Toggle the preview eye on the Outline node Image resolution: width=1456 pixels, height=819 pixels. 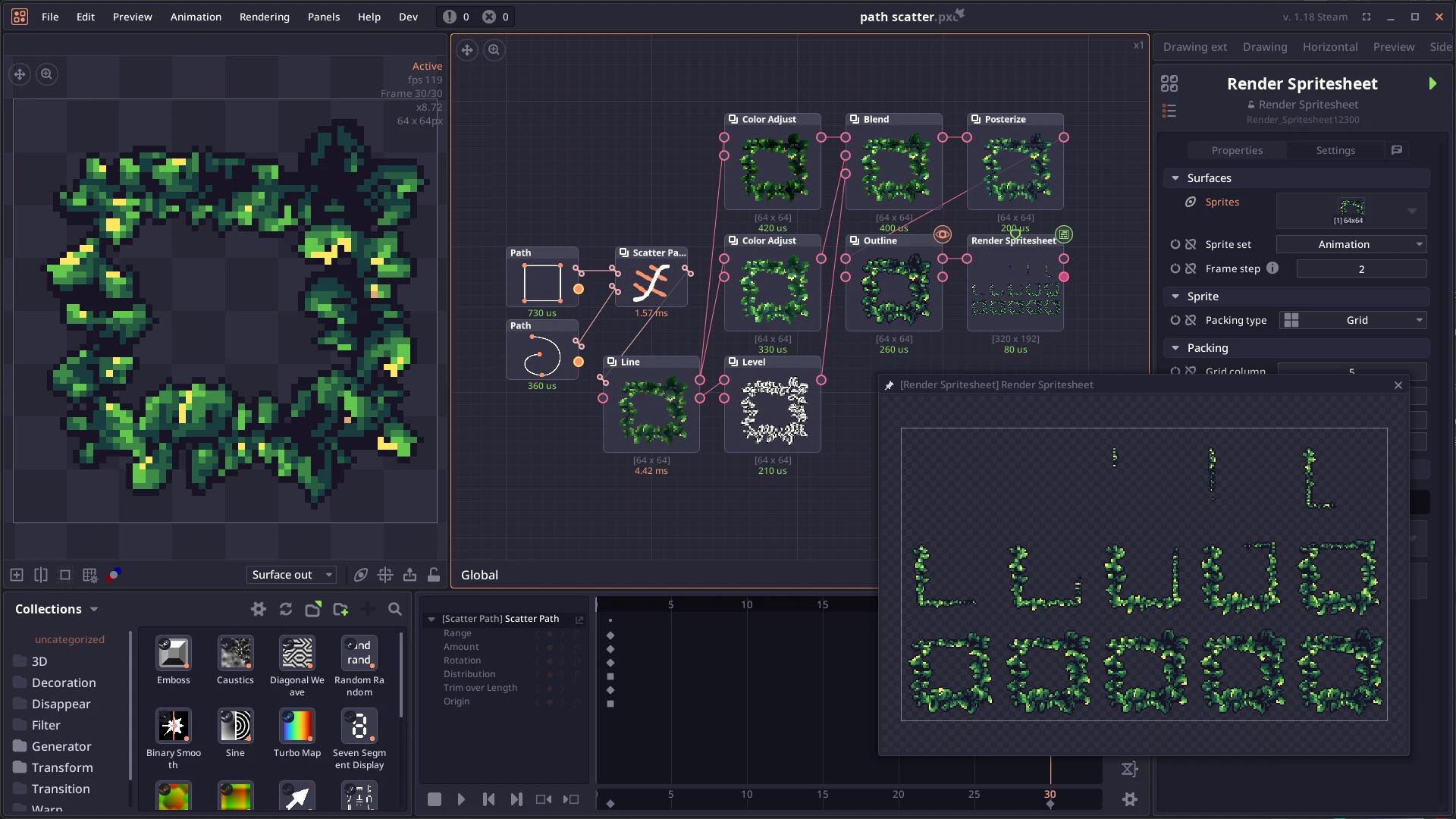pyautogui.click(x=942, y=234)
